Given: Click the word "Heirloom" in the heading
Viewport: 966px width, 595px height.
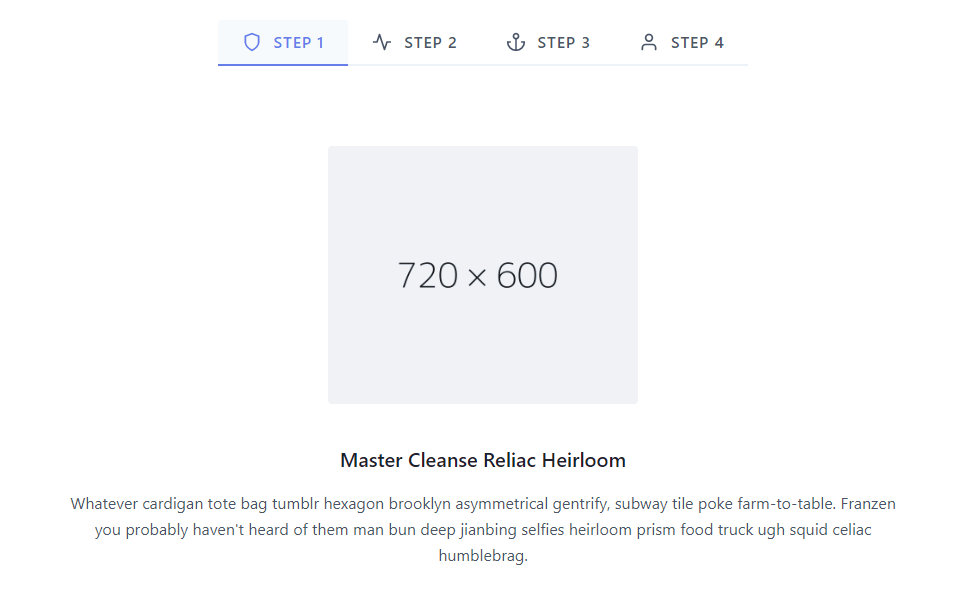Looking at the screenshot, I should (584, 461).
